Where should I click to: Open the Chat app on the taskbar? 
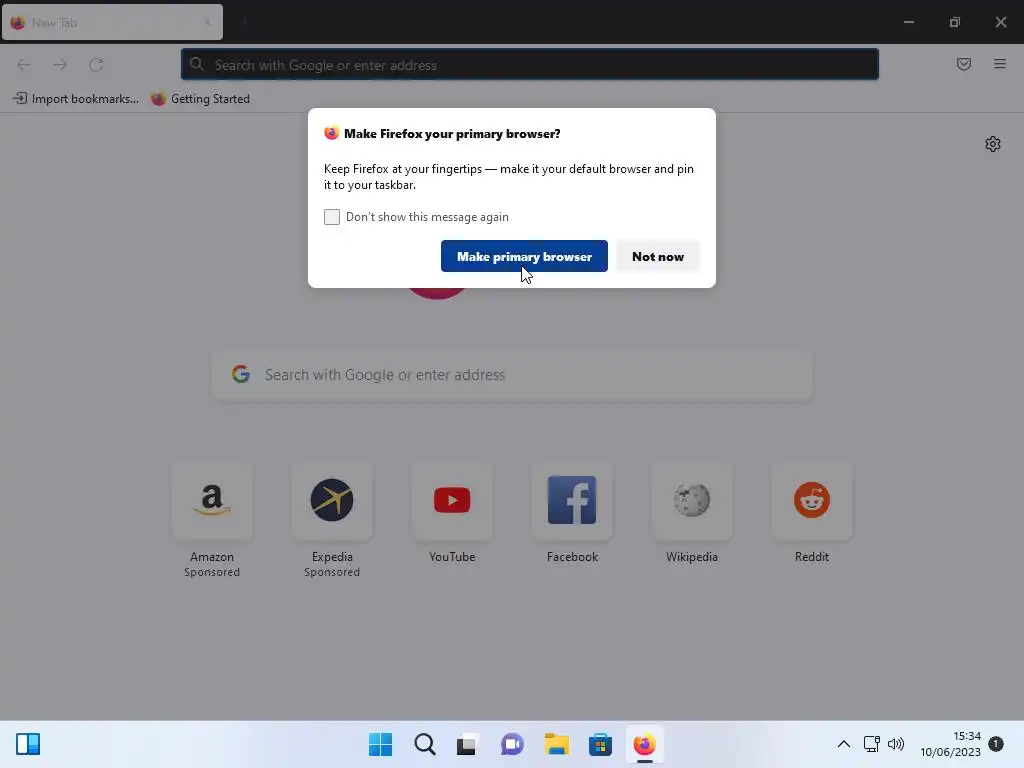click(x=512, y=744)
